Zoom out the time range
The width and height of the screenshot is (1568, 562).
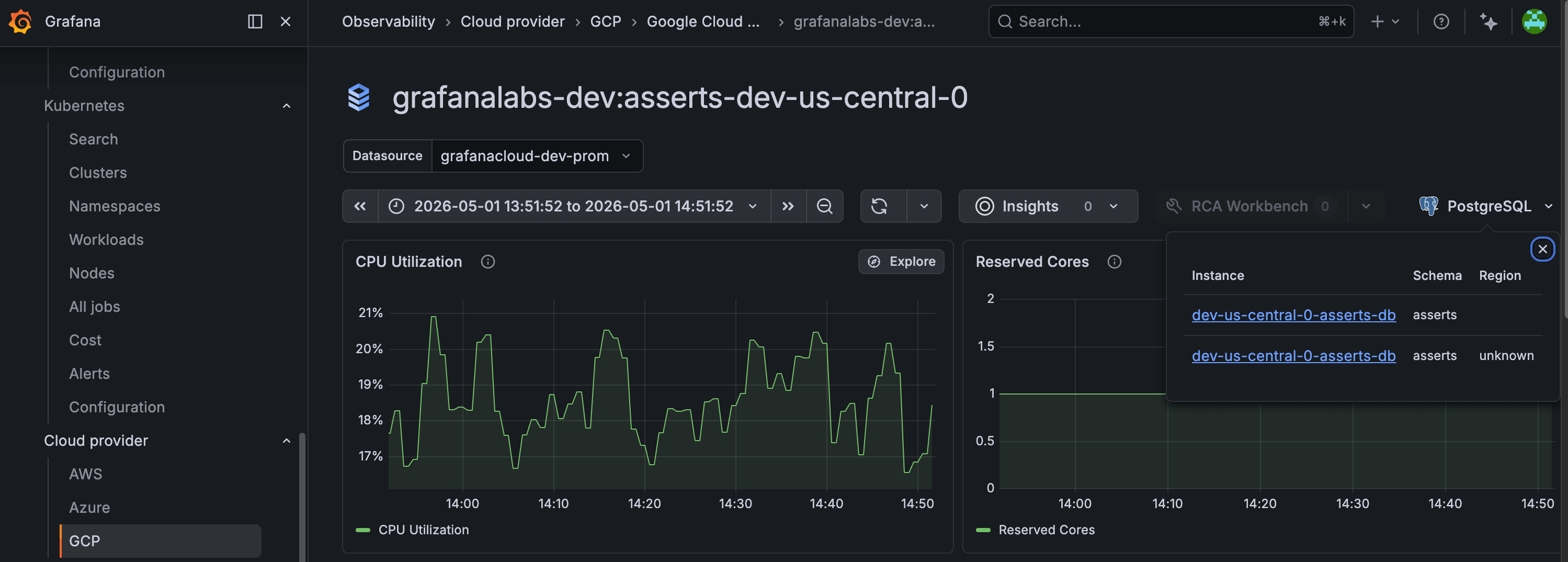(825, 206)
